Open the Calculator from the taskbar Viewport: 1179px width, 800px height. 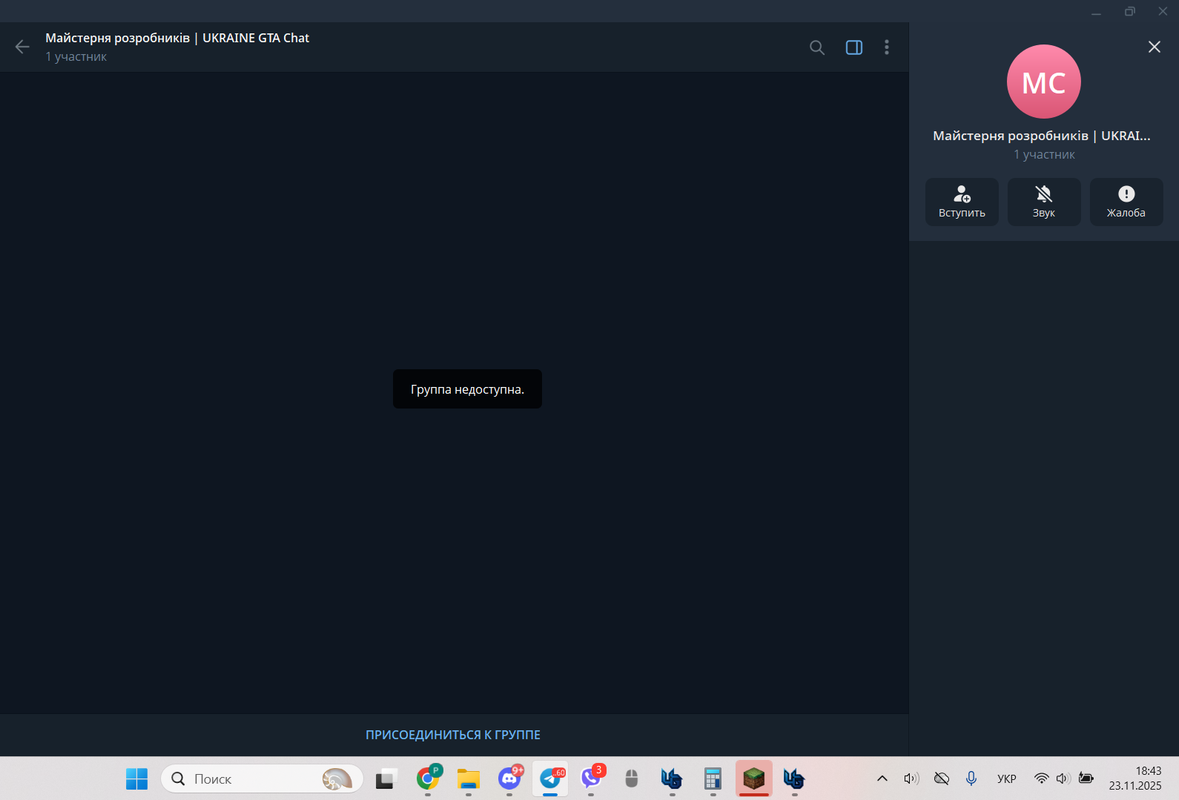[713, 778]
